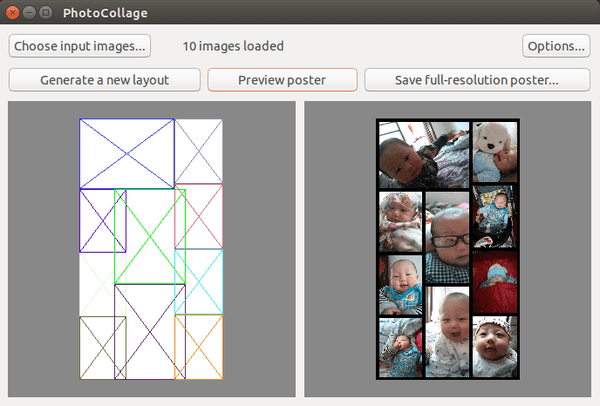Screen dimensions: 600x406
Task: Save the full-resolution poster
Action: tap(477, 80)
